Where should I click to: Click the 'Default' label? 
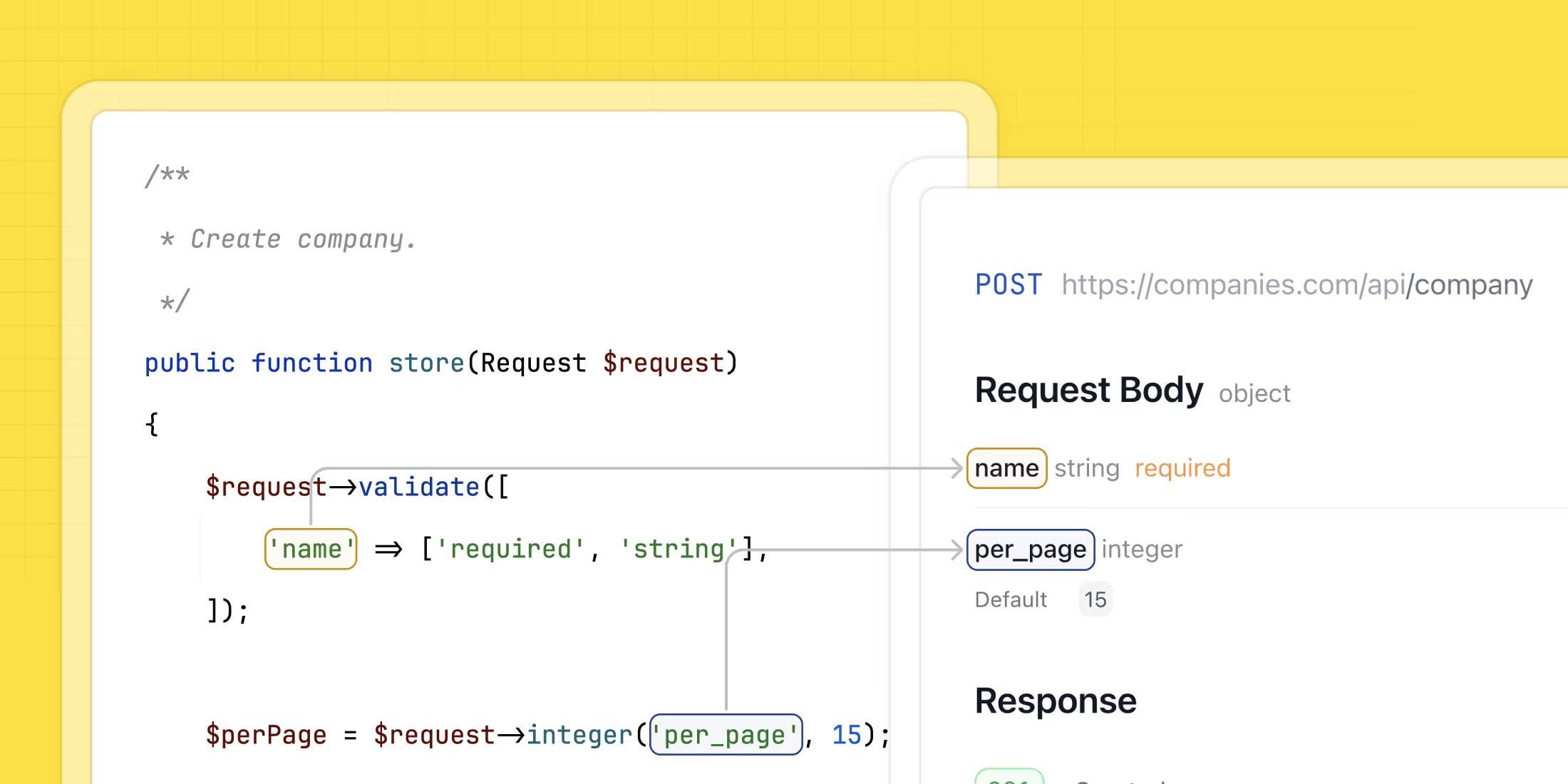click(1011, 599)
